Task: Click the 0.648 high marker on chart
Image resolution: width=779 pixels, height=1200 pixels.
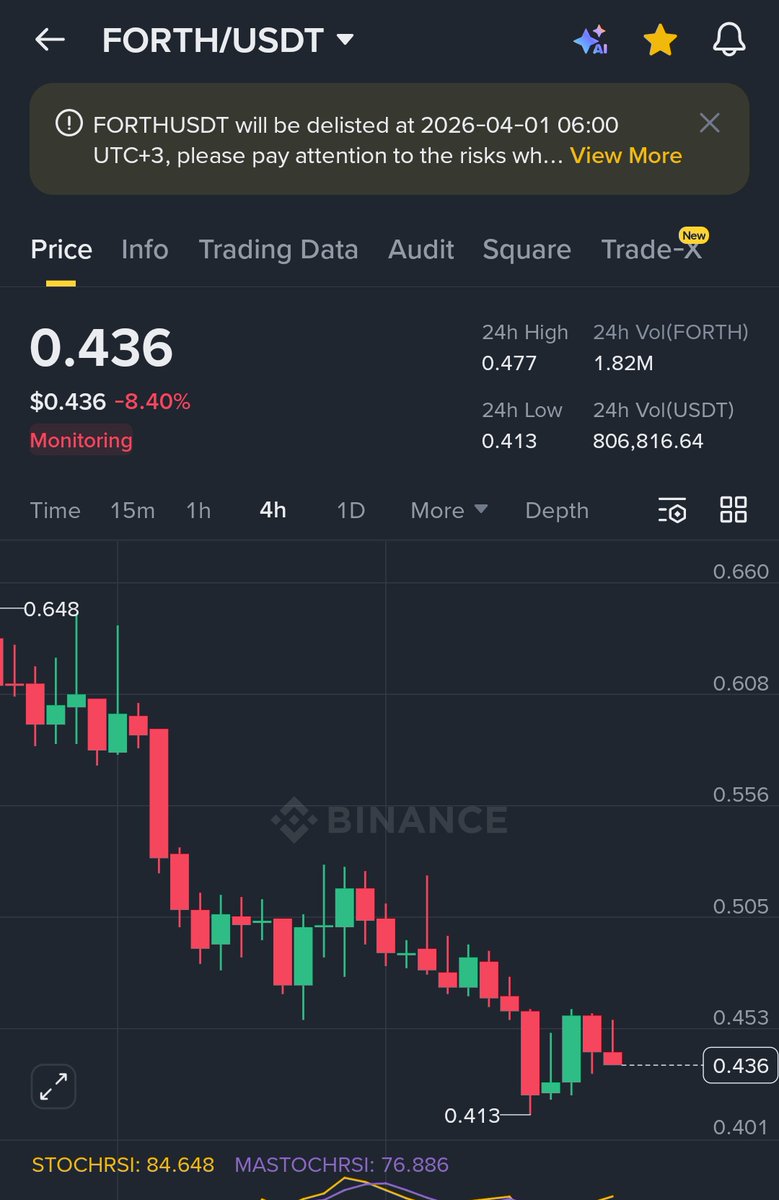Action: pos(51,609)
